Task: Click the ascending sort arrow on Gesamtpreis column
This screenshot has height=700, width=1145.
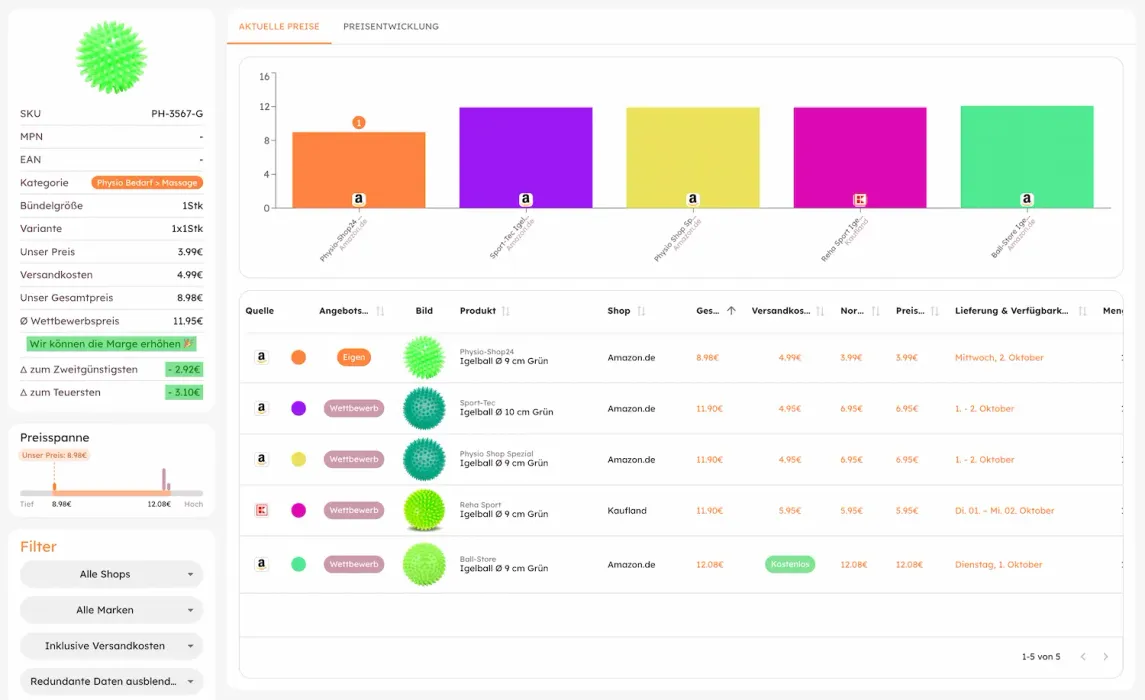Action: click(x=731, y=311)
